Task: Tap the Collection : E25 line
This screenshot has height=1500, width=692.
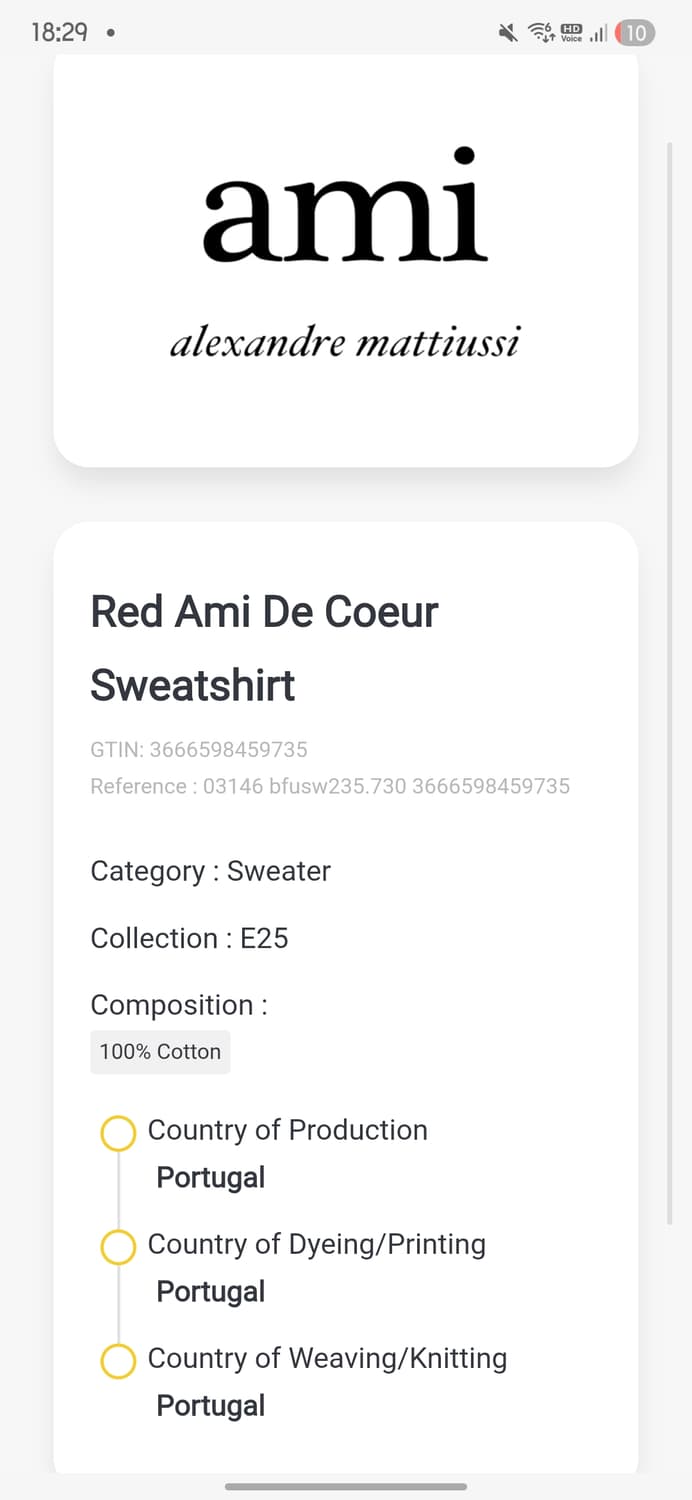Action: point(189,938)
